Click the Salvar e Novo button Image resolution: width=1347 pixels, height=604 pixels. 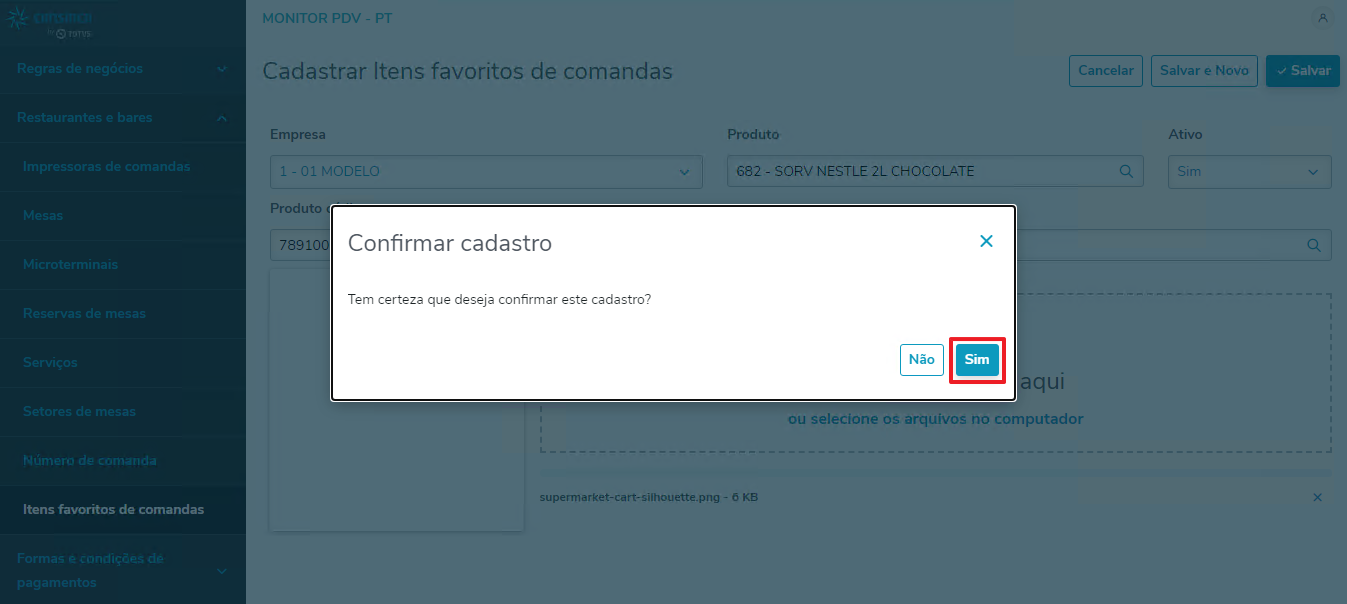coord(1204,71)
